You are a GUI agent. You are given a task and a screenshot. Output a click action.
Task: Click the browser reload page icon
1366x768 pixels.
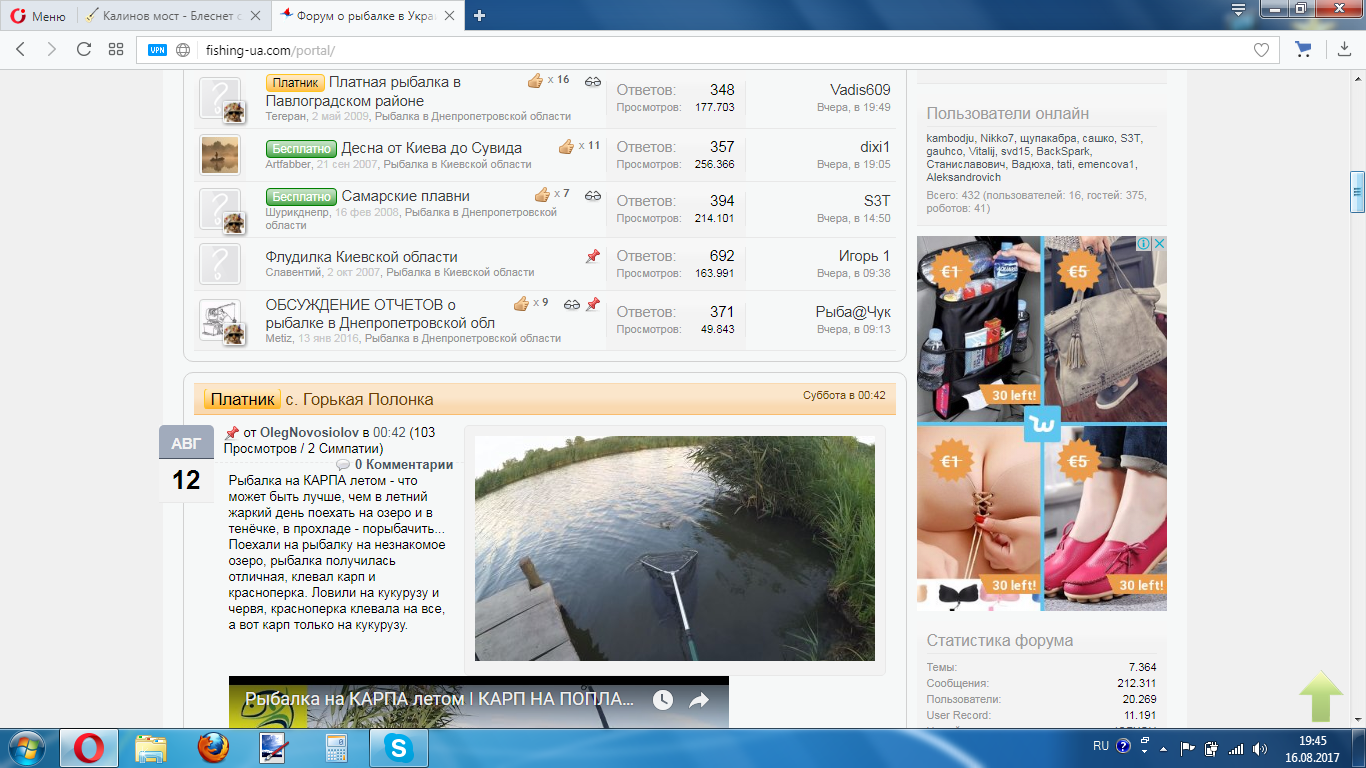[x=84, y=49]
